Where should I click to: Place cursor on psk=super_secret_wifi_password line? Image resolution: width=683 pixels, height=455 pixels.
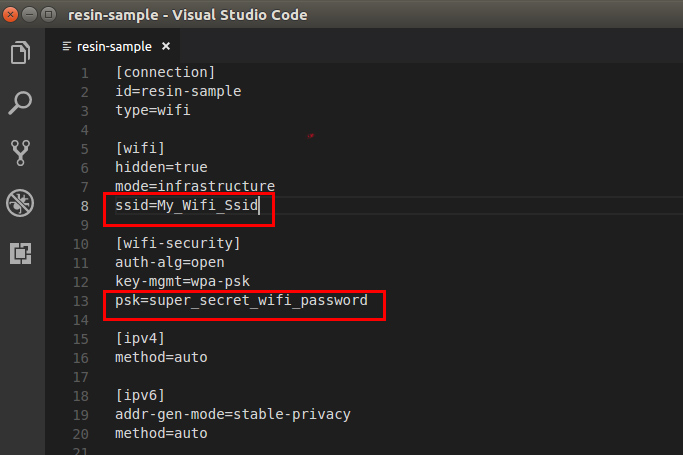[x=241, y=300]
